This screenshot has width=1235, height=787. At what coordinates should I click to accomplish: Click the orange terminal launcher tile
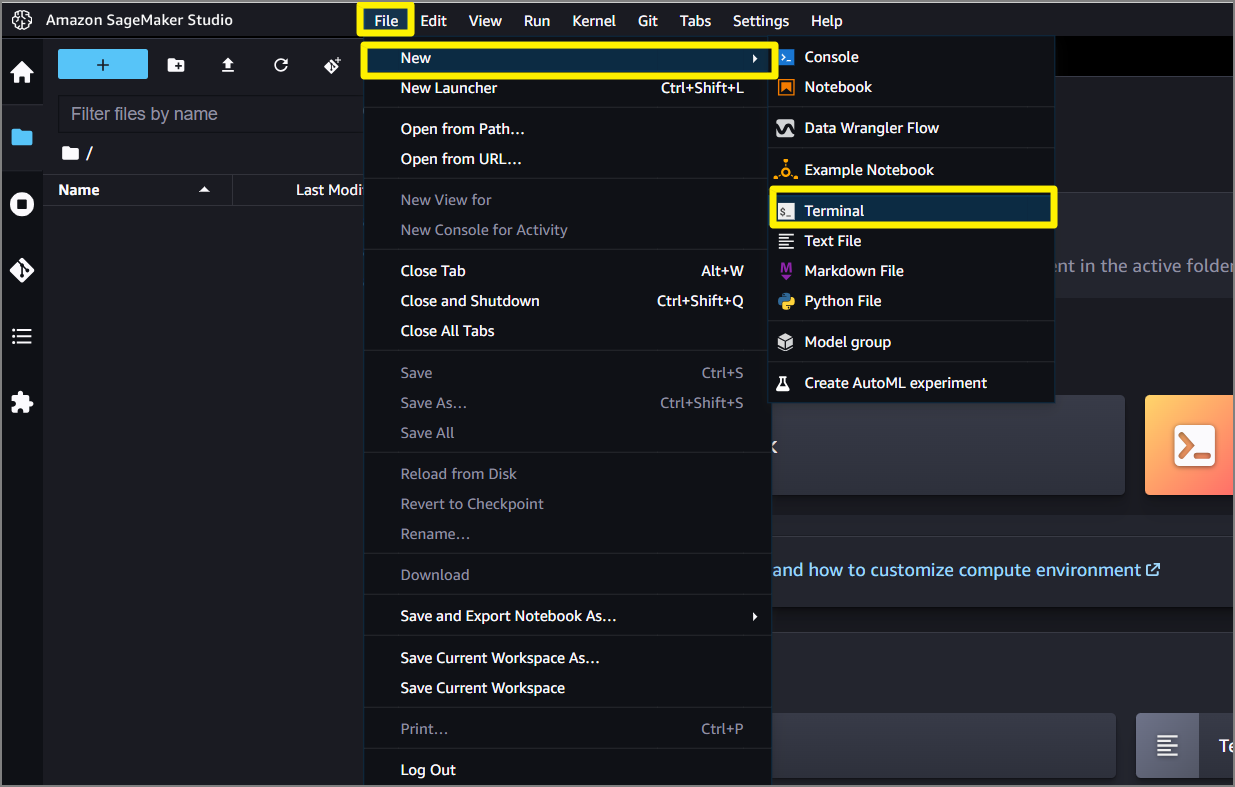[1189, 445]
